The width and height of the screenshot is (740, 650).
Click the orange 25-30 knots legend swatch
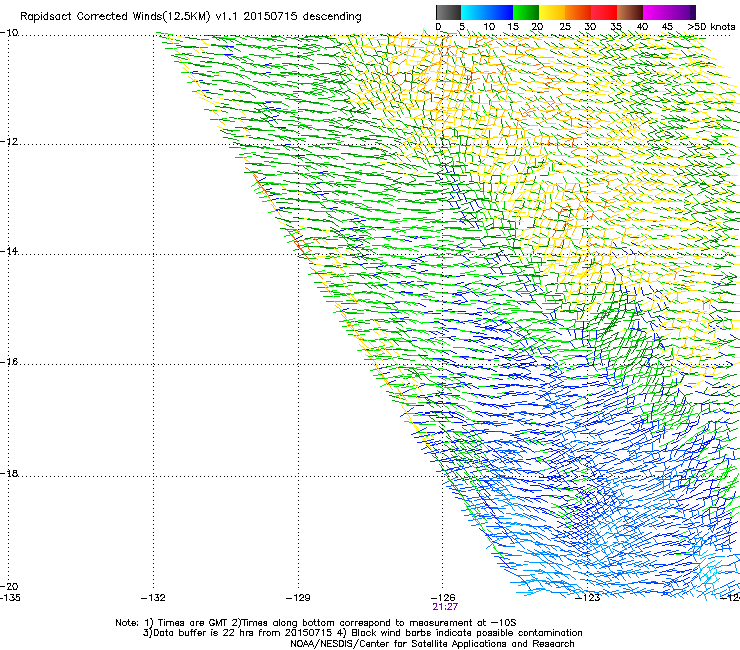point(578,12)
